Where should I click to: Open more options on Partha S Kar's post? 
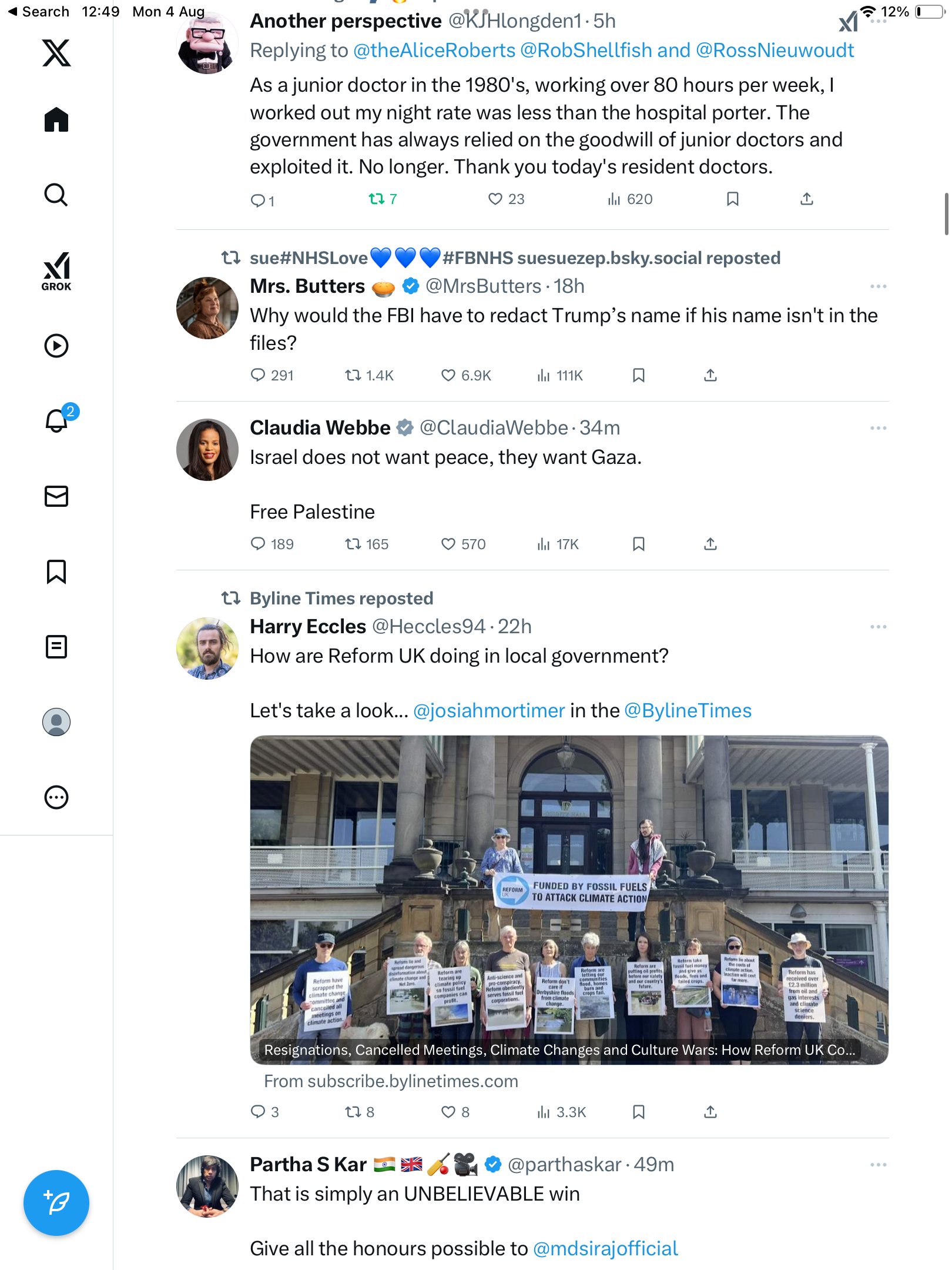(878, 1165)
